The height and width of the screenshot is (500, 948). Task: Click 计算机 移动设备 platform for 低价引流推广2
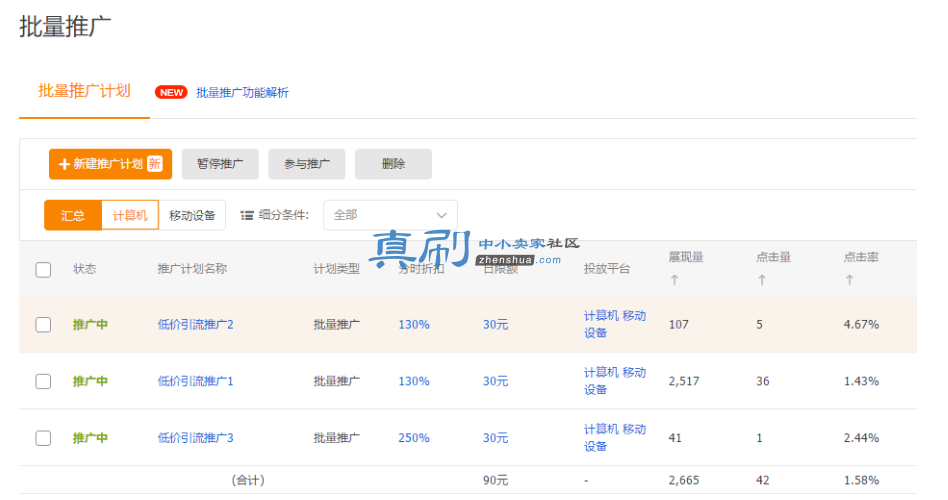[x=615, y=324]
